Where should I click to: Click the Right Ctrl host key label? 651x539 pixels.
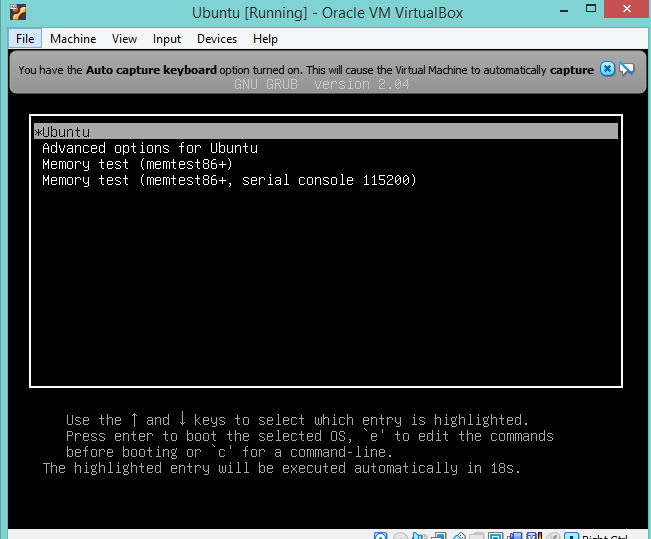pos(604,537)
